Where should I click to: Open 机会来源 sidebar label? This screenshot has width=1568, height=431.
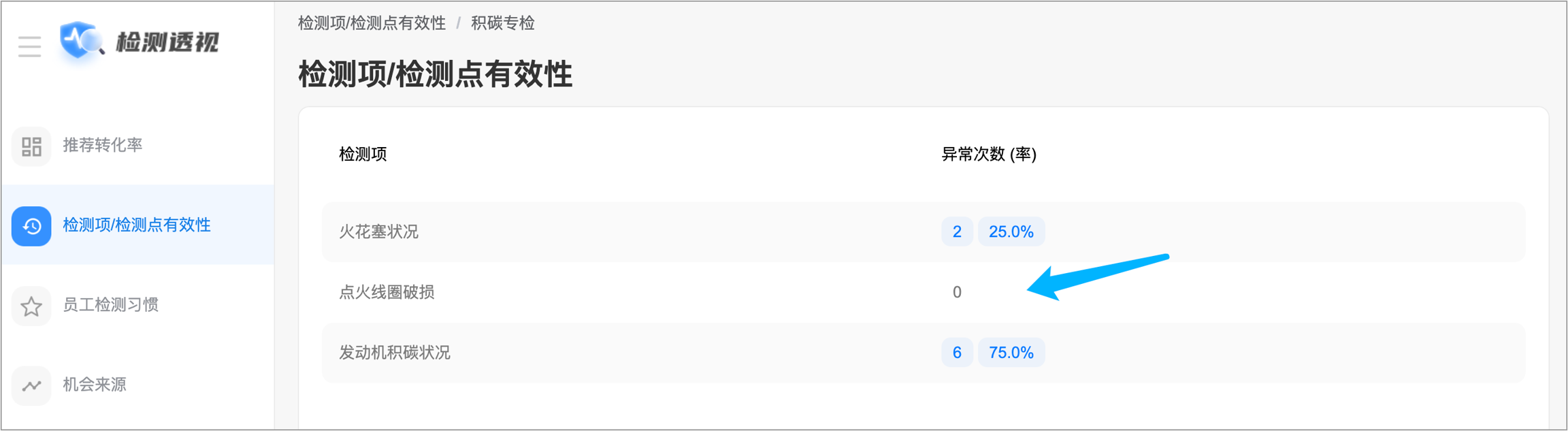click(95, 384)
